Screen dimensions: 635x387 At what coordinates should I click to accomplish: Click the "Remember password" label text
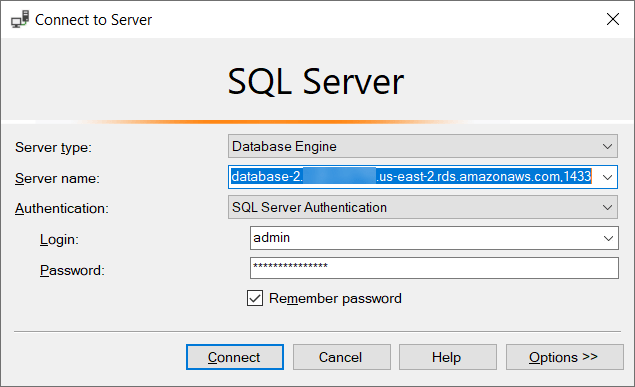[x=335, y=299]
